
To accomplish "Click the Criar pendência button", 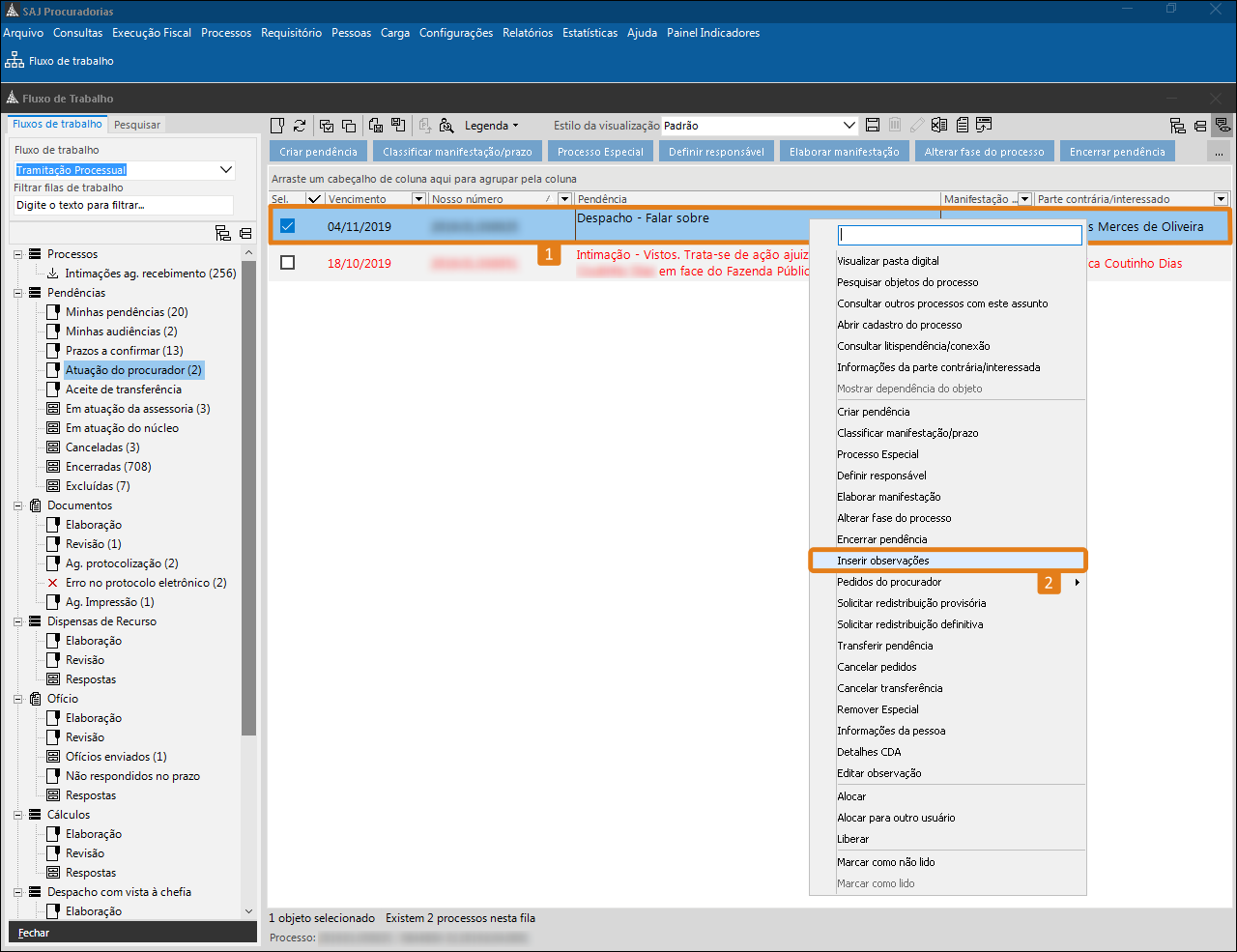I will (318, 152).
